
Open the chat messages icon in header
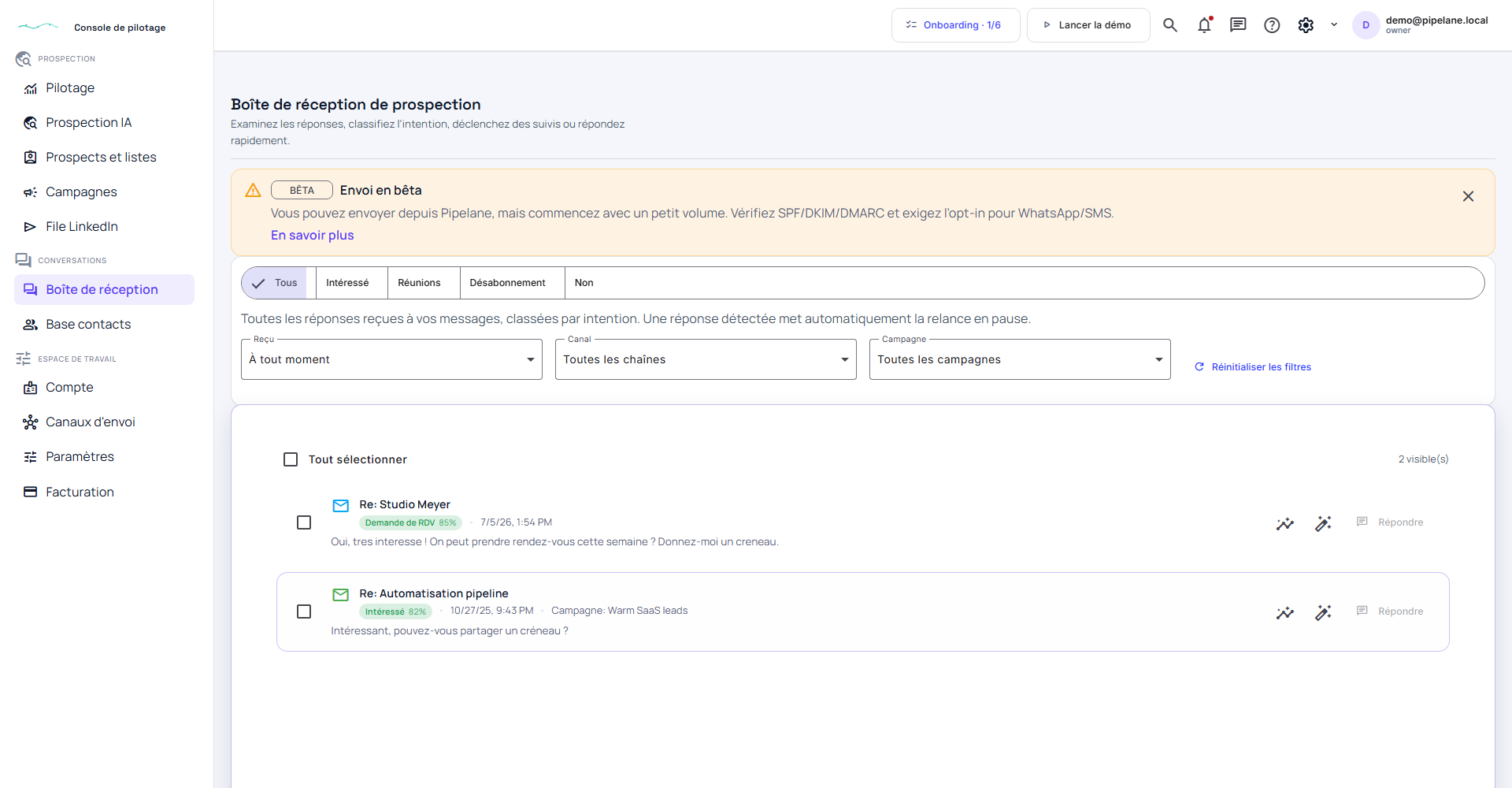coord(1238,25)
